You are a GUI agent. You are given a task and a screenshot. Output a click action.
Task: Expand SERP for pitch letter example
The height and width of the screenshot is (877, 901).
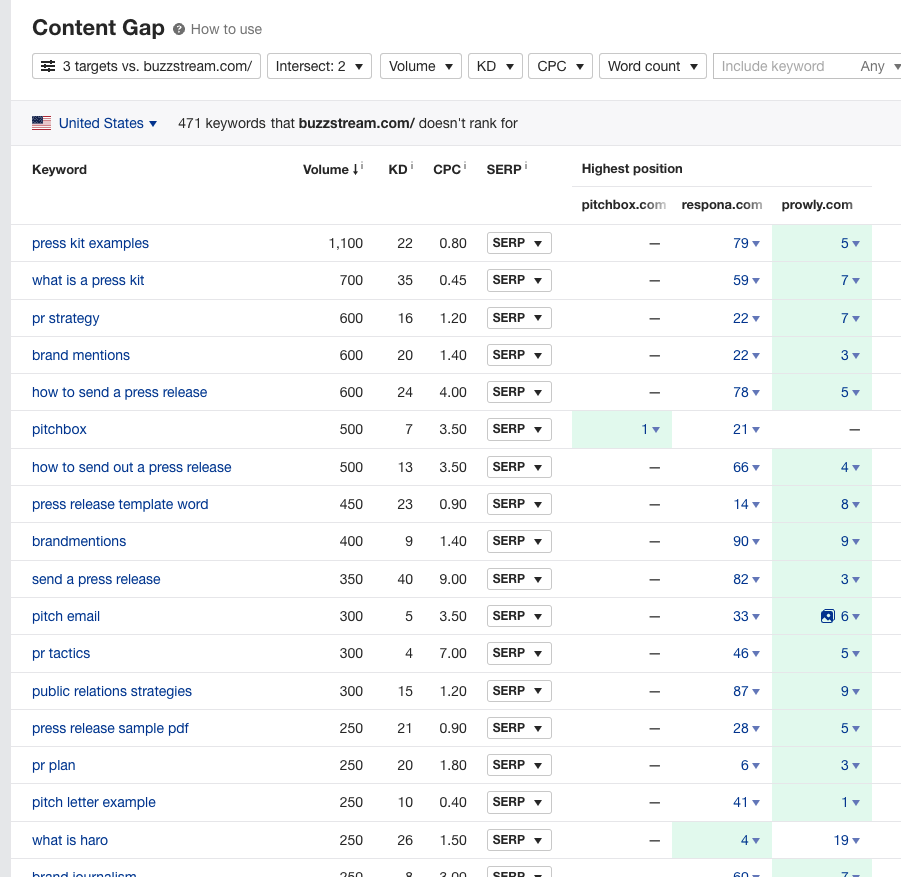[x=519, y=802]
